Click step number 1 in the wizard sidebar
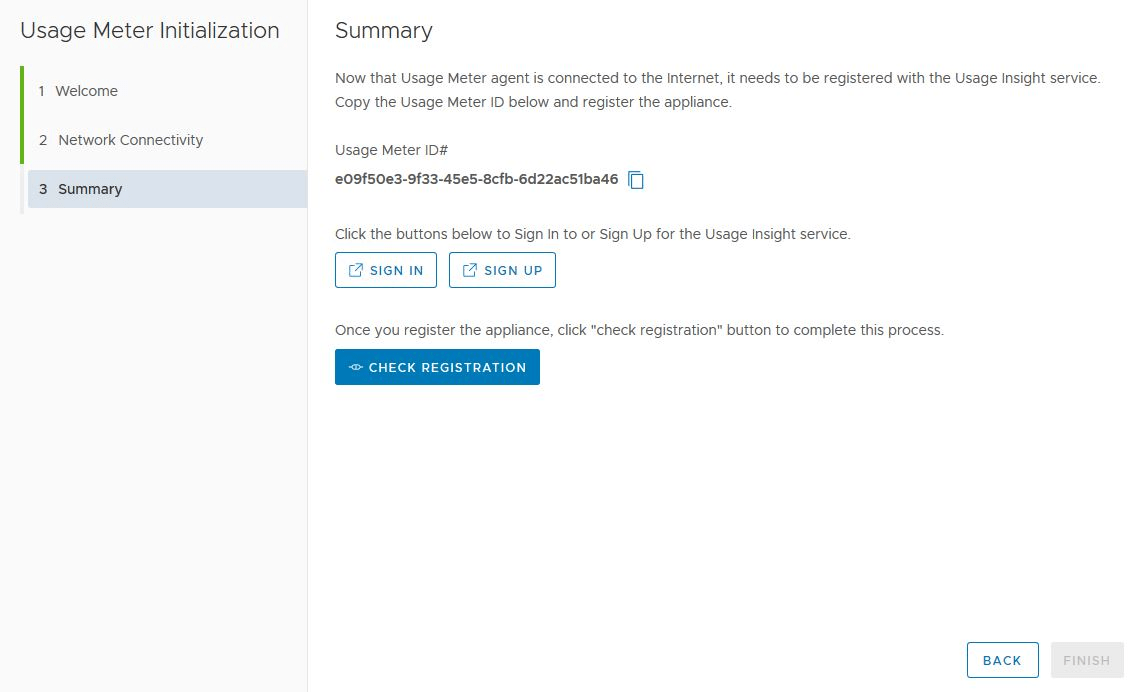 pos(41,91)
